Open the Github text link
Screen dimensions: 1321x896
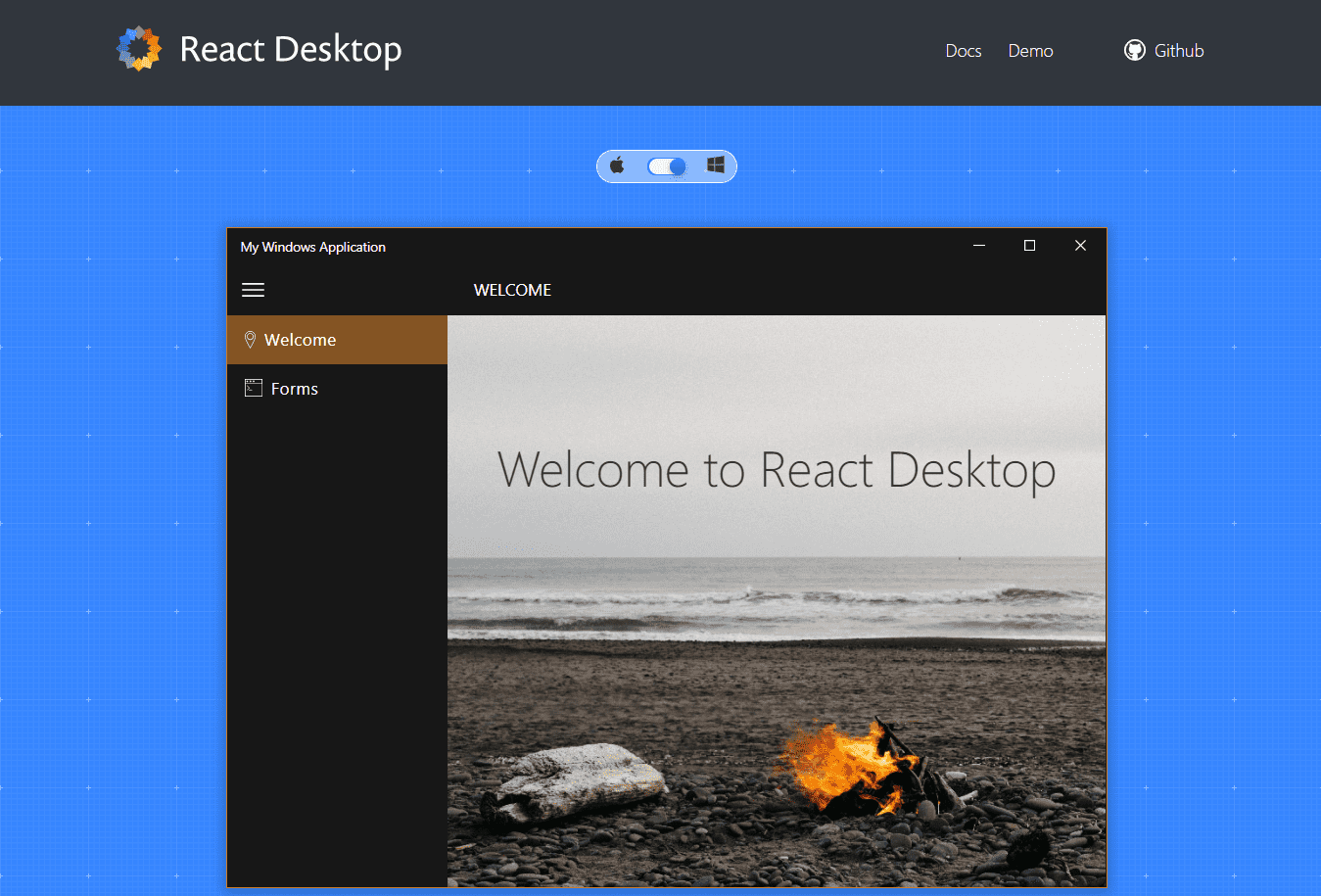(1179, 51)
